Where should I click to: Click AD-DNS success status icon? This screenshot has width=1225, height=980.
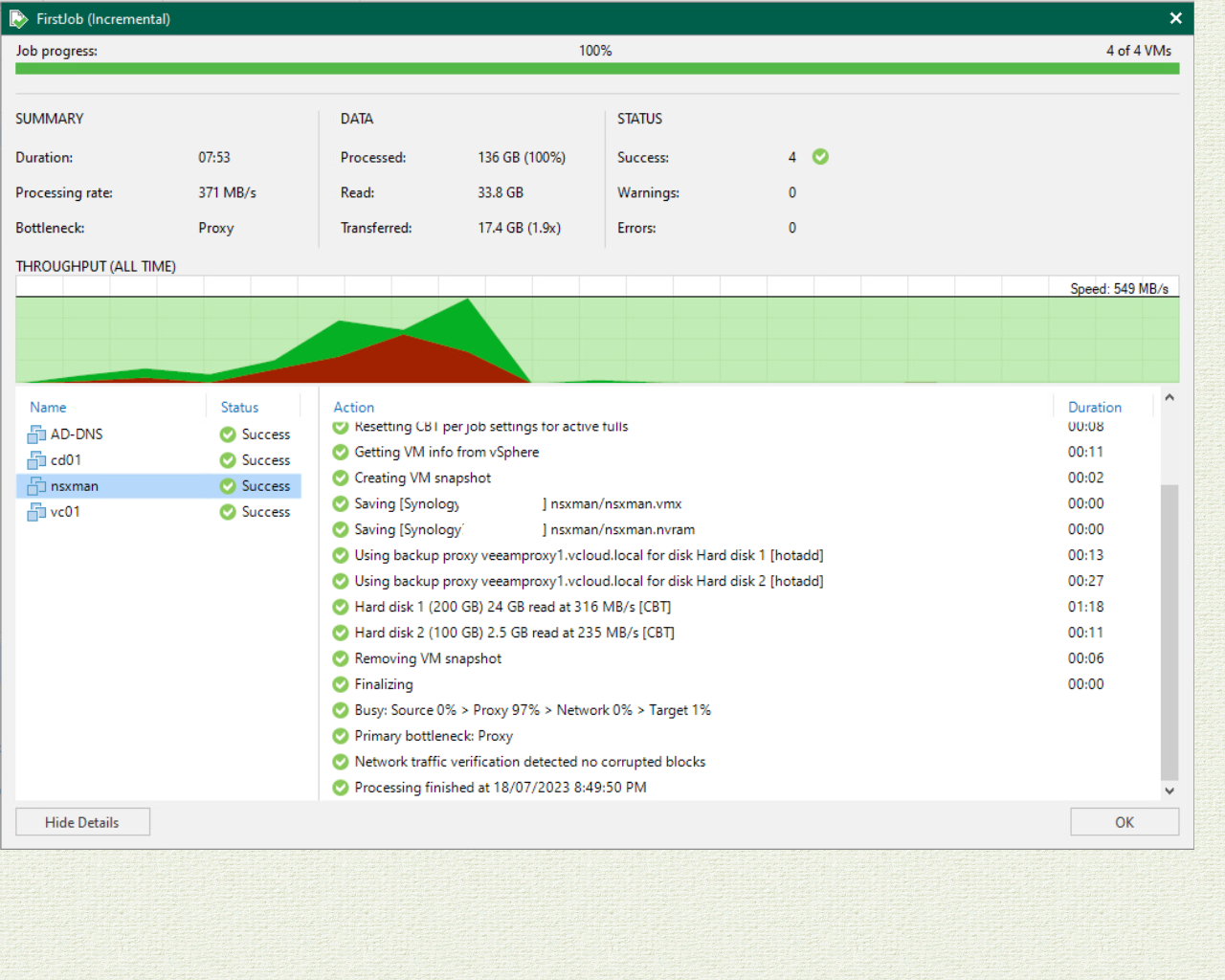point(228,434)
